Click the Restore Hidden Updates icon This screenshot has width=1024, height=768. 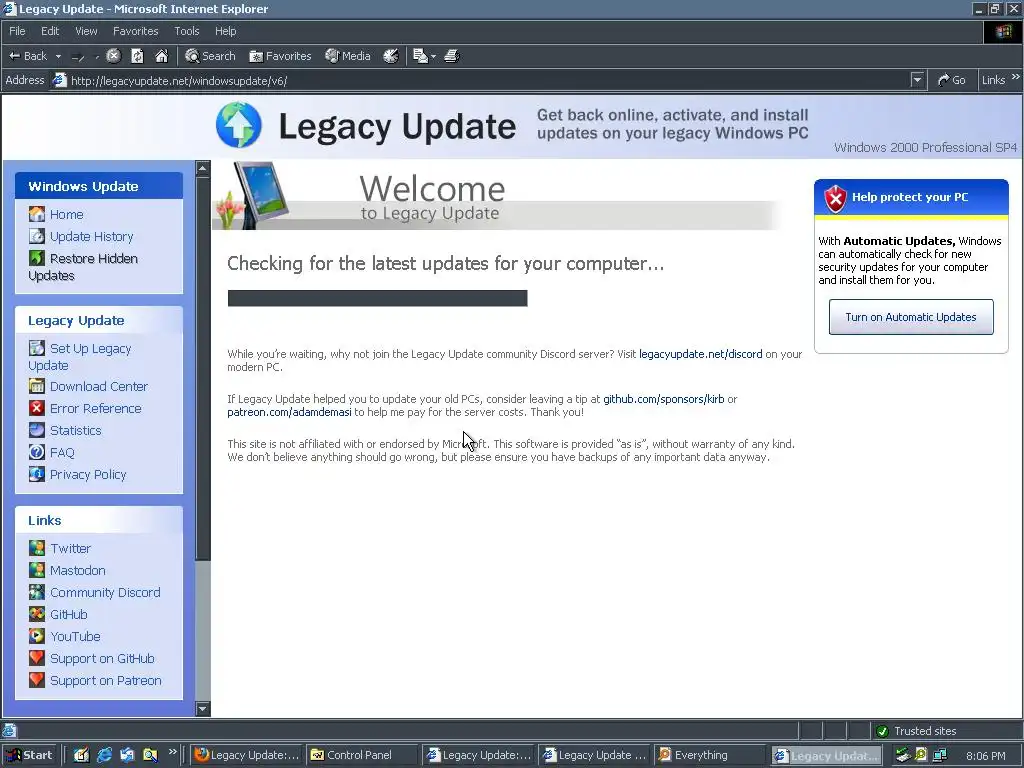tap(37, 258)
